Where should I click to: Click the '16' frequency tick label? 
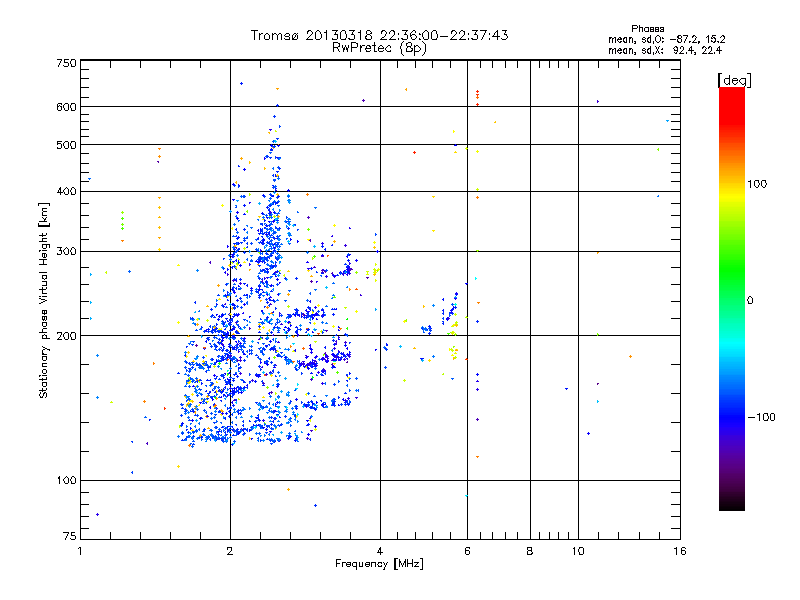[680, 551]
